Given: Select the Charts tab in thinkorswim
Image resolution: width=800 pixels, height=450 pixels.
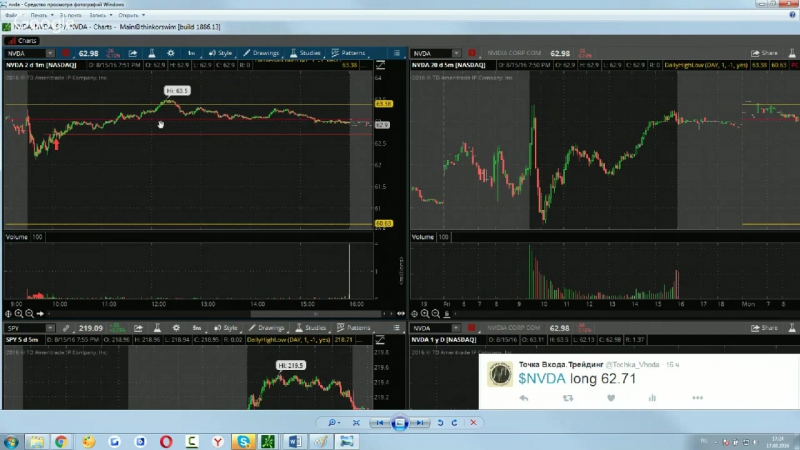Looking at the screenshot, I should (x=24, y=40).
